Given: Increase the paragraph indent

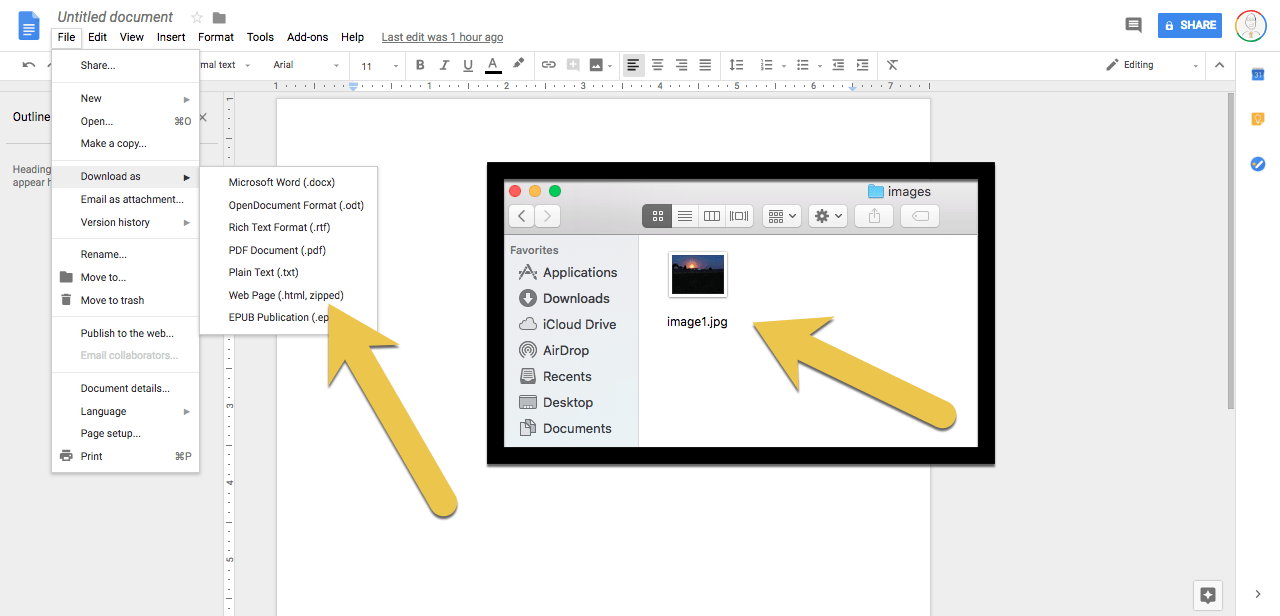Looking at the screenshot, I should coord(861,65).
